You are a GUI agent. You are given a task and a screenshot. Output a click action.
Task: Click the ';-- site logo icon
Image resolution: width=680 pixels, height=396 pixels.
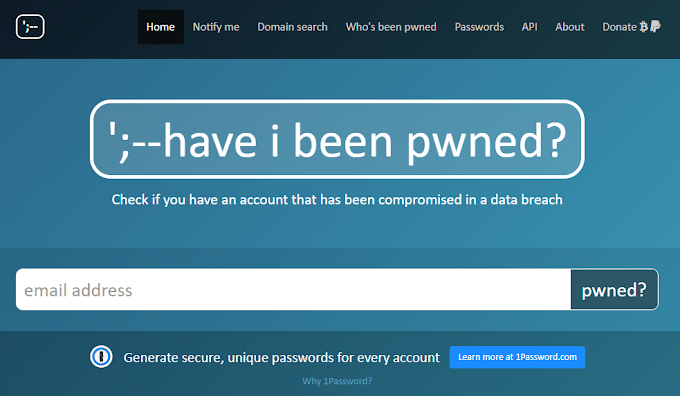30,27
